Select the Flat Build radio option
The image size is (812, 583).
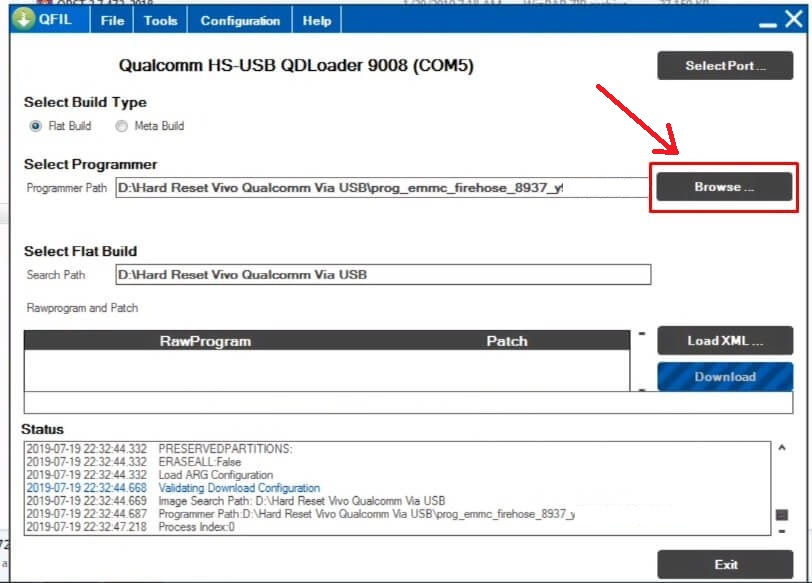35,126
